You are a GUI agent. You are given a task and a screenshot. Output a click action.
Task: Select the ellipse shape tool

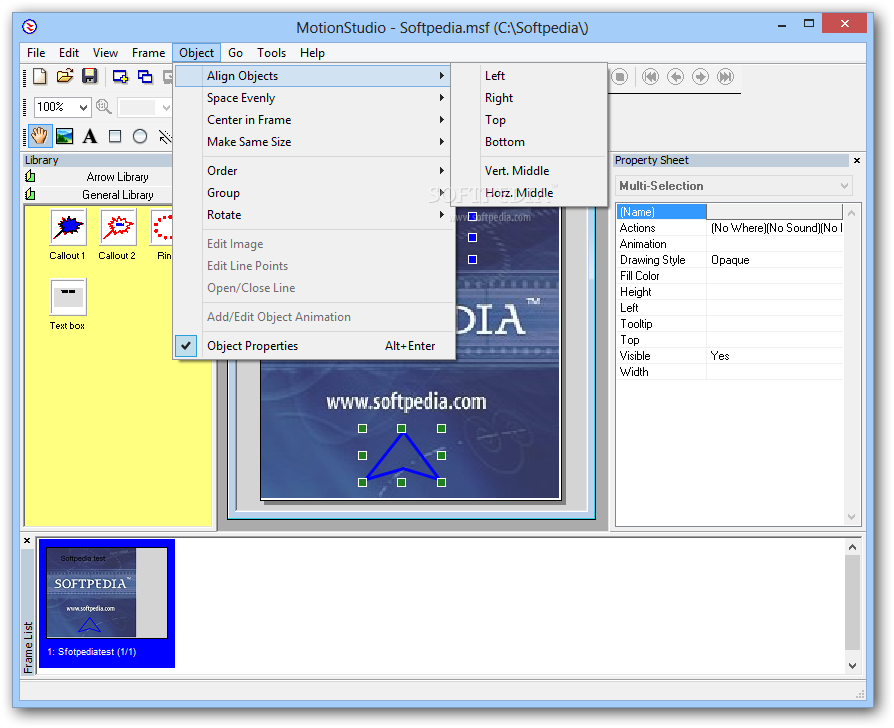click(140, 136)
